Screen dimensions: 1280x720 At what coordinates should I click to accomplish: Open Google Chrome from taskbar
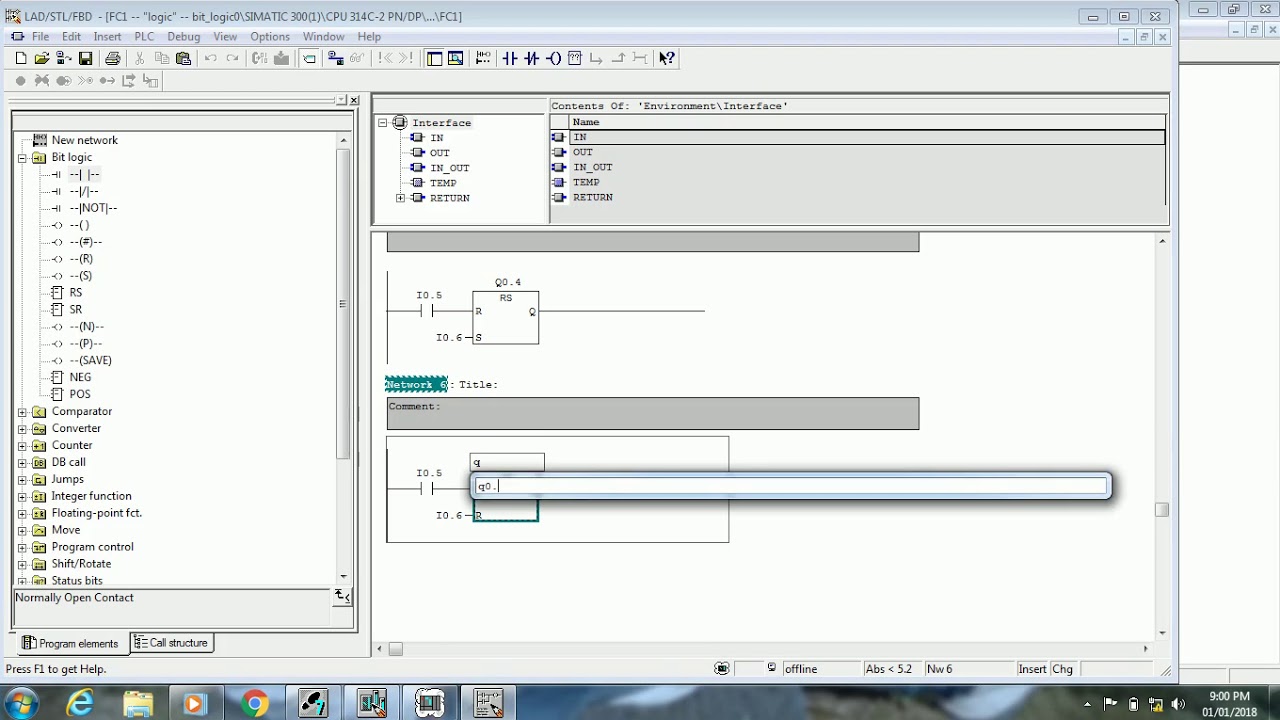[x=254, y=703]
